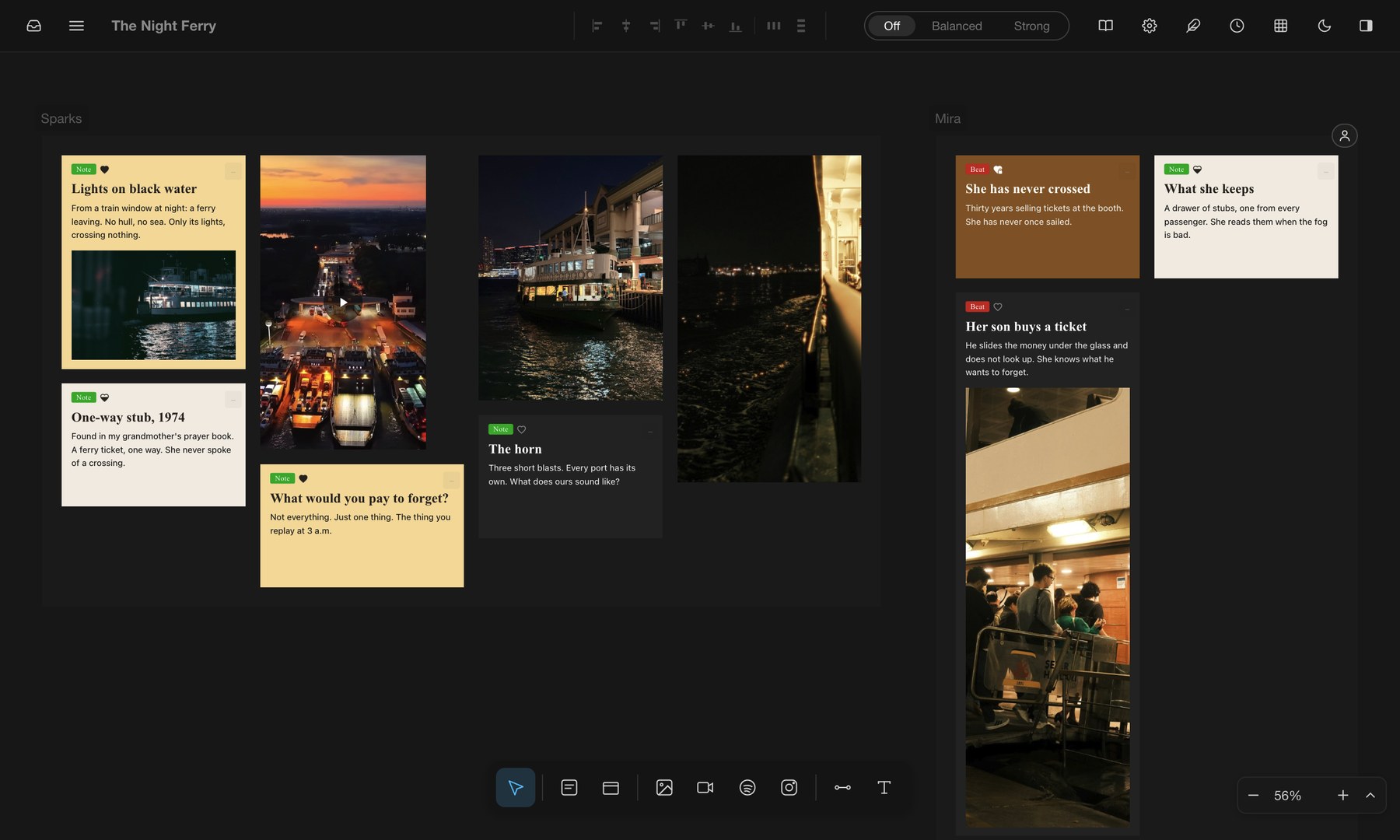Toggle the right sidebar panel
This screenshot has width=1400, height=840.
click(x=1366, y=26)
